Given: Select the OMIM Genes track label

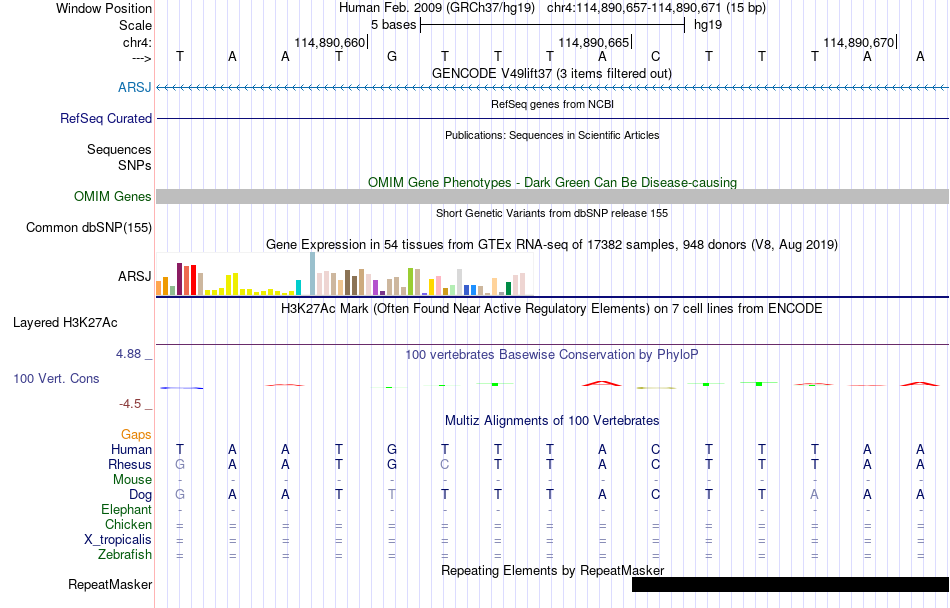Looking at the screenshot, I should point(112,196).
